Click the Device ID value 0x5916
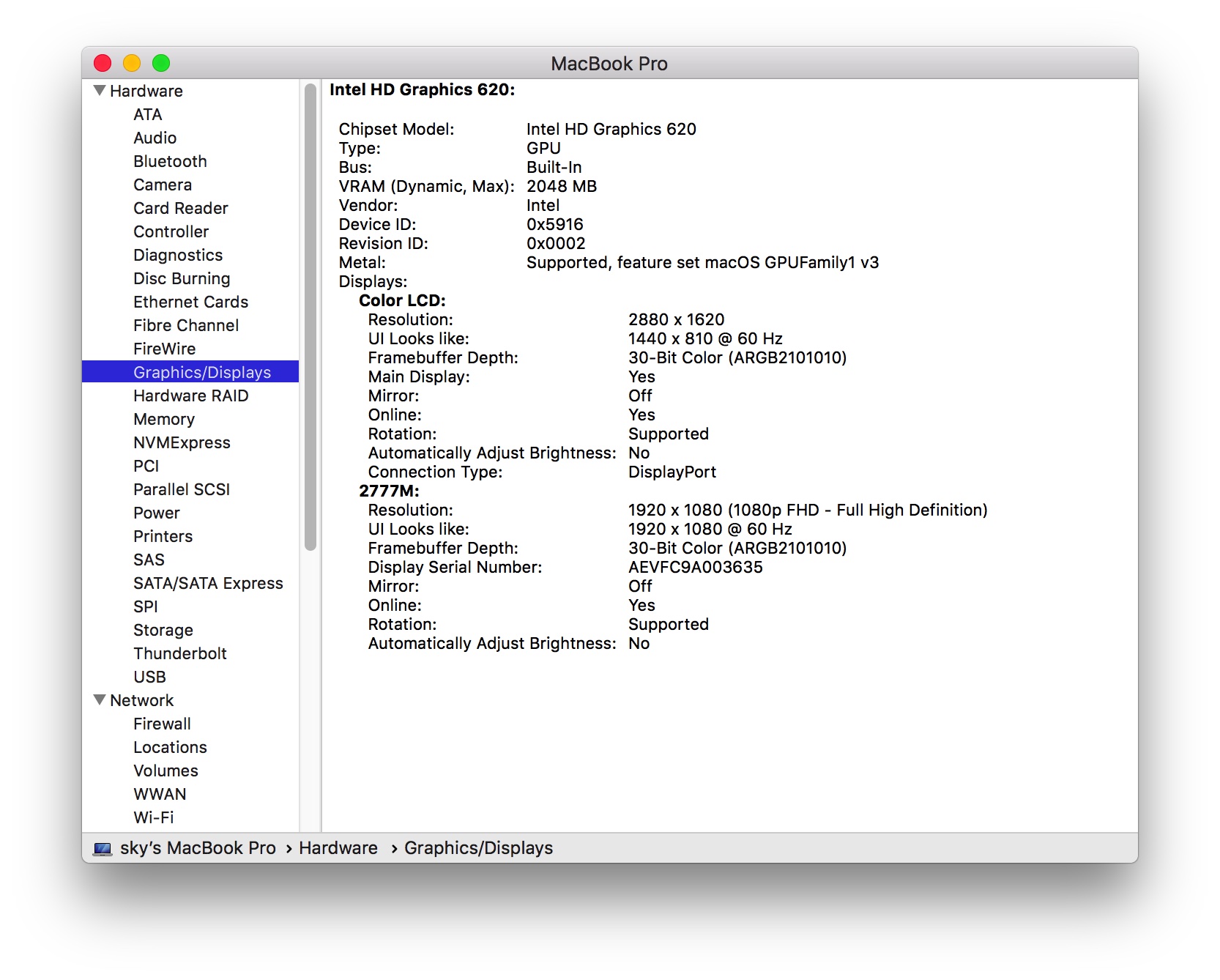1220x980 pixels. tap(555, 224)
